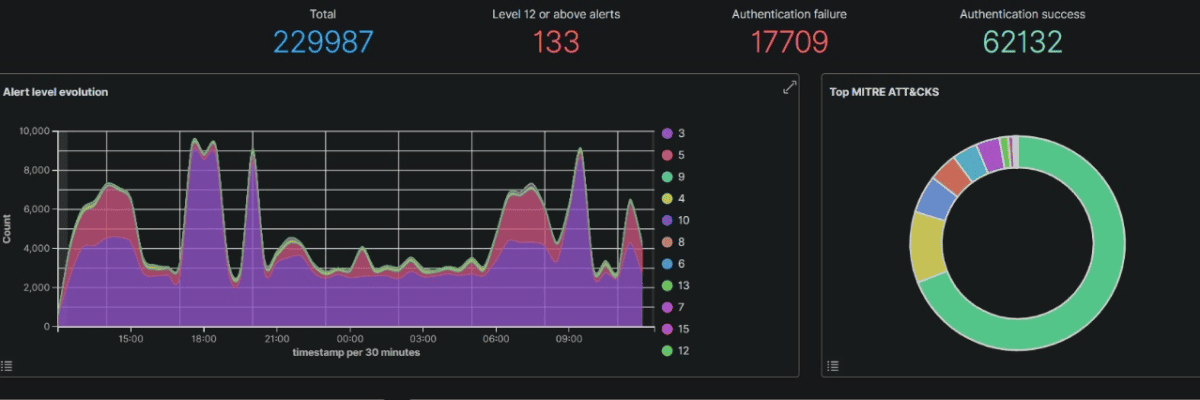Open Level 12 or above alerts value 133

point(555,42)
